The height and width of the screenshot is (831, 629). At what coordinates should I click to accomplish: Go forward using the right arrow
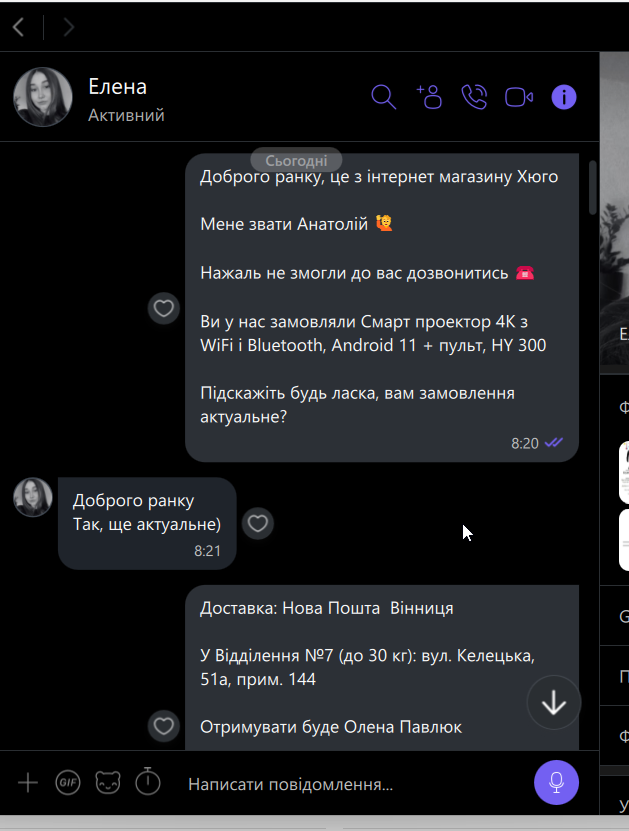[x=69, y=27]
